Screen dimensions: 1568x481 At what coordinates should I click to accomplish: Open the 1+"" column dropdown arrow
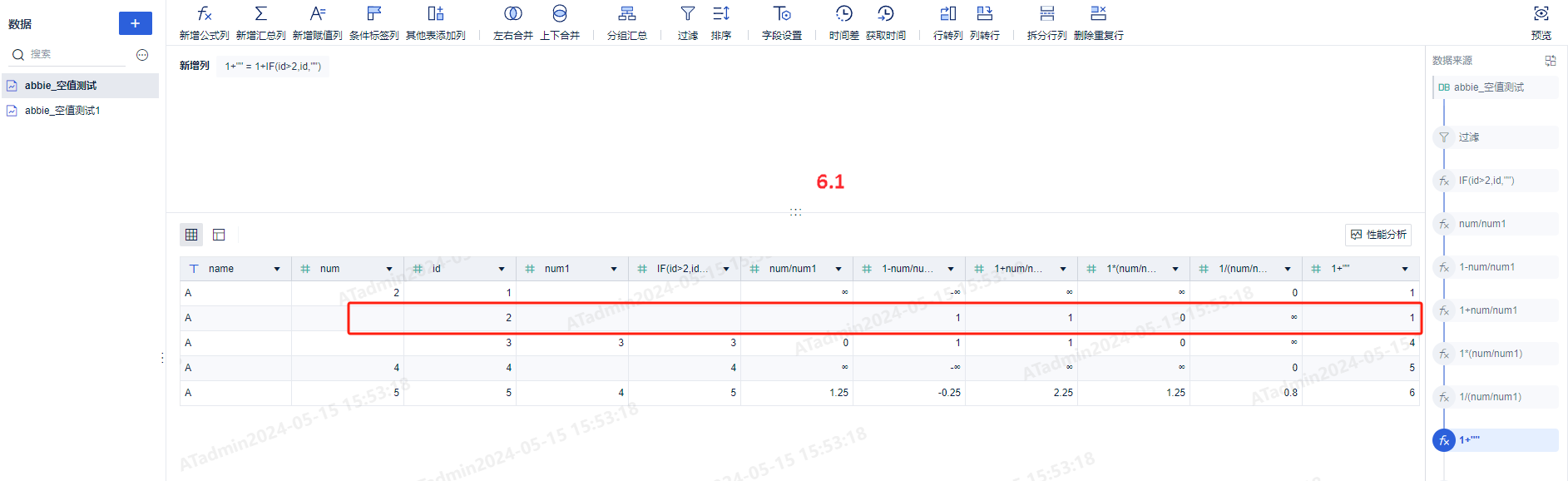1405,269
